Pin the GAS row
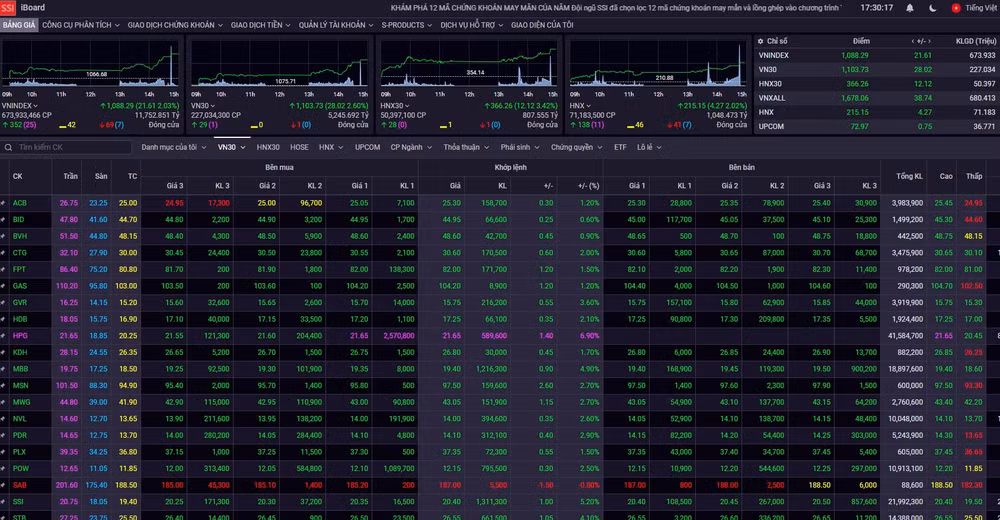 (3, 286)
